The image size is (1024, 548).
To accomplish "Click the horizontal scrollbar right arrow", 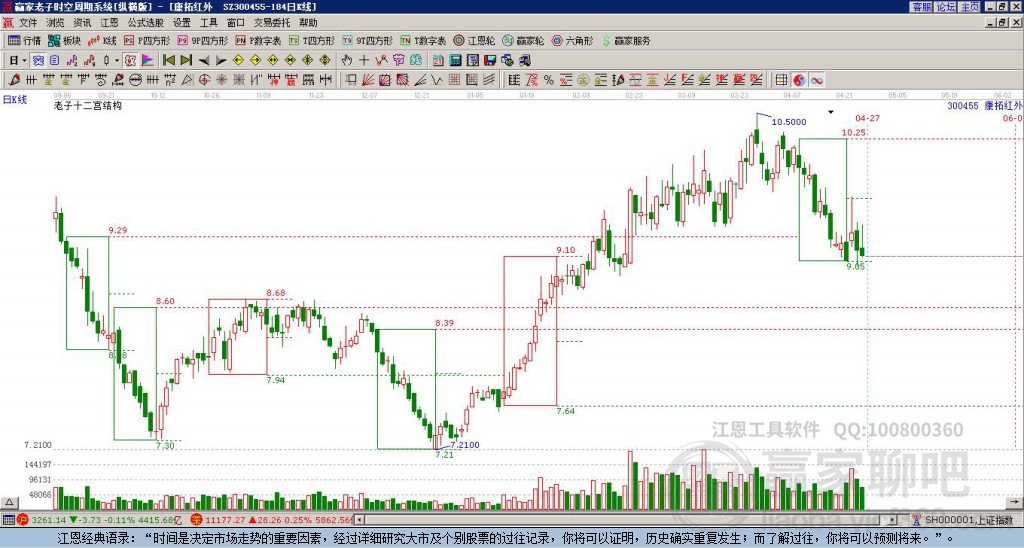I will [x=893, y=520].
